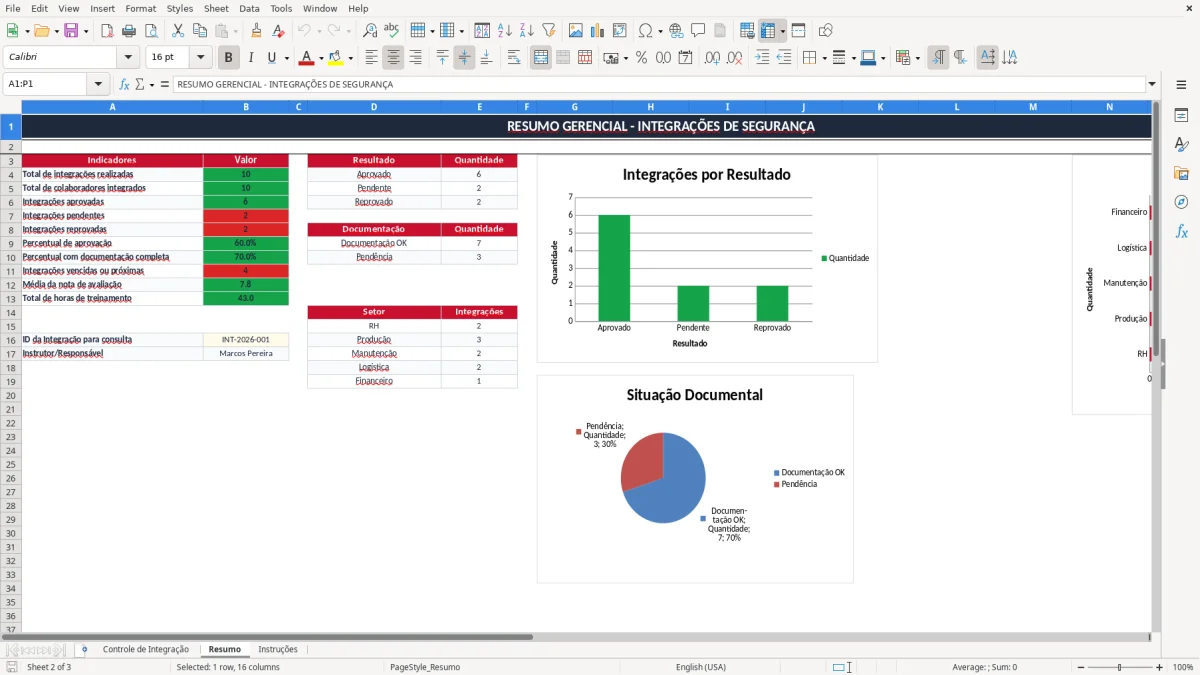Select row header 9
The height and width of the screenshot is (675, 1200).
pyautogui.click(x=11, y=243)
